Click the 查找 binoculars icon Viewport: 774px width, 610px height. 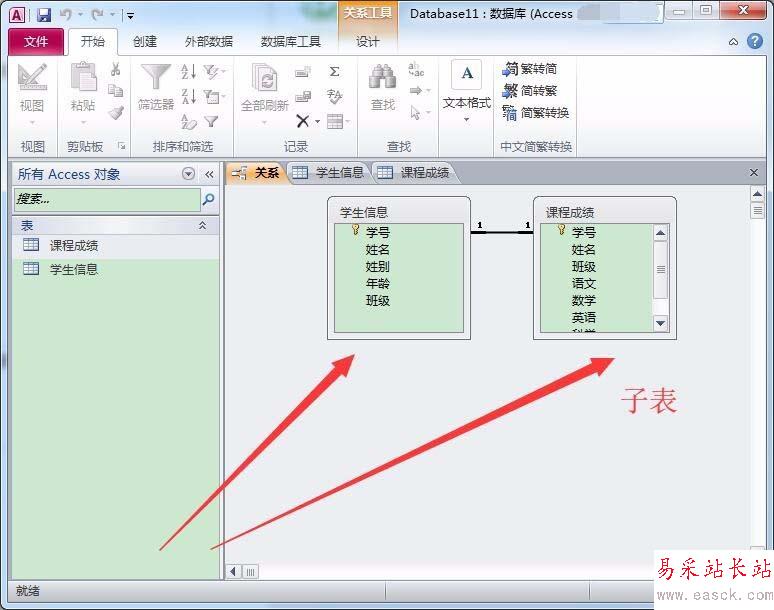coord(383,77)
